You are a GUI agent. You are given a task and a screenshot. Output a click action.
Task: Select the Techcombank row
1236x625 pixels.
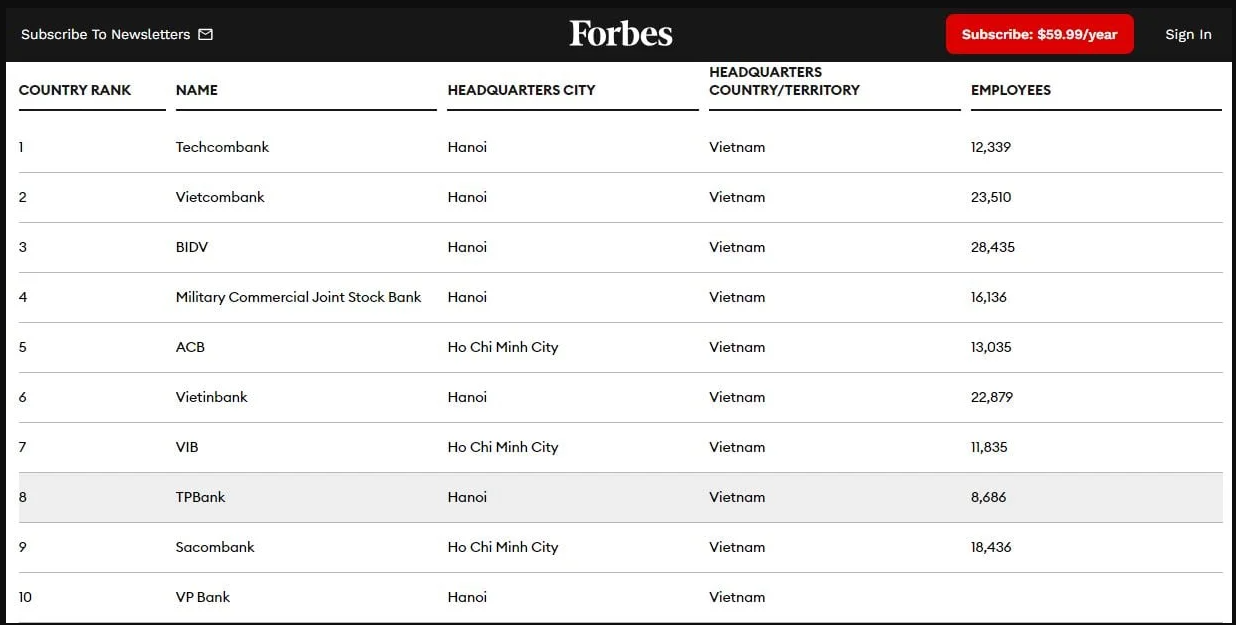620,147
